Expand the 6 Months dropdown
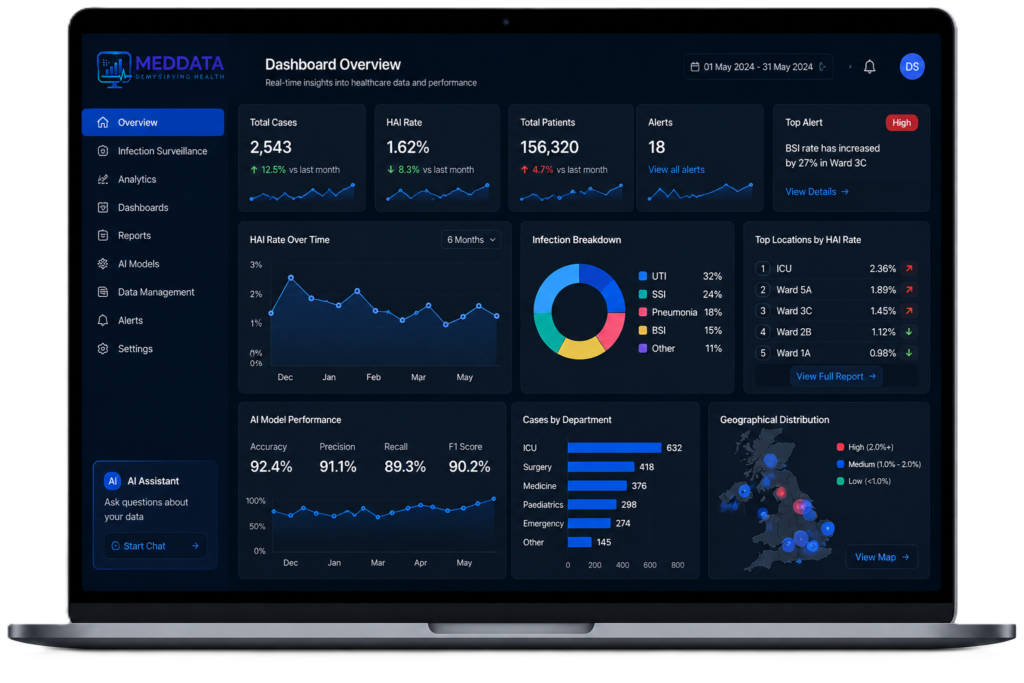The image size is (1024, 683). 471,240
